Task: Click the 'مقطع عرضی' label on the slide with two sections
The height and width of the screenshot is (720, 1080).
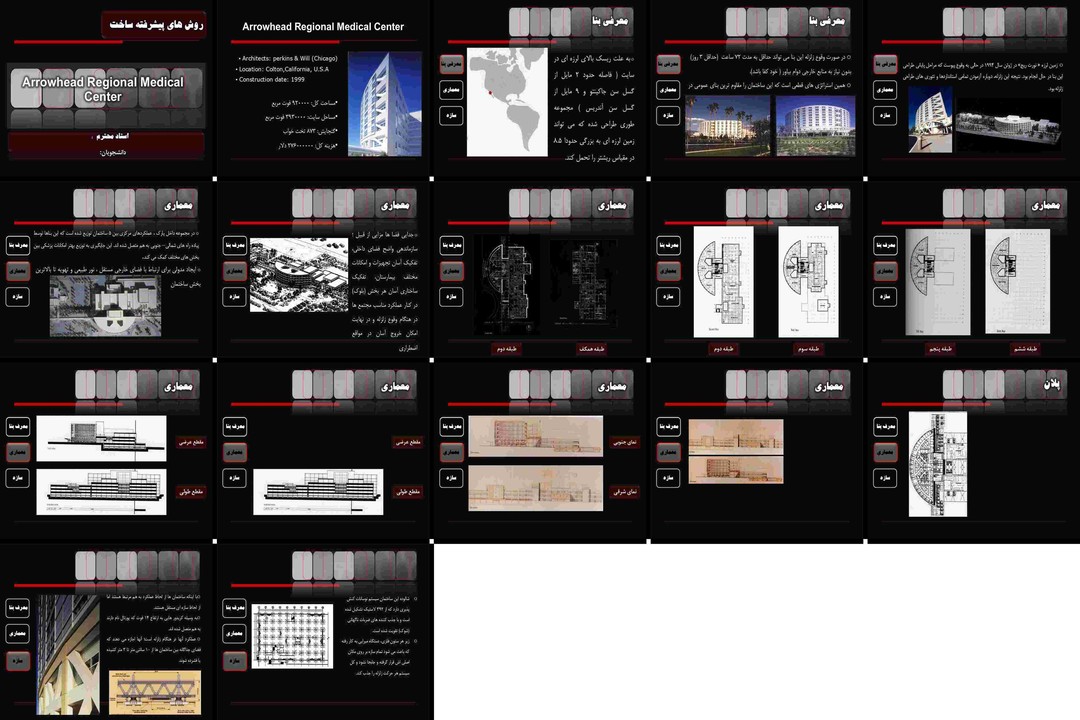Action: (191, 442)
